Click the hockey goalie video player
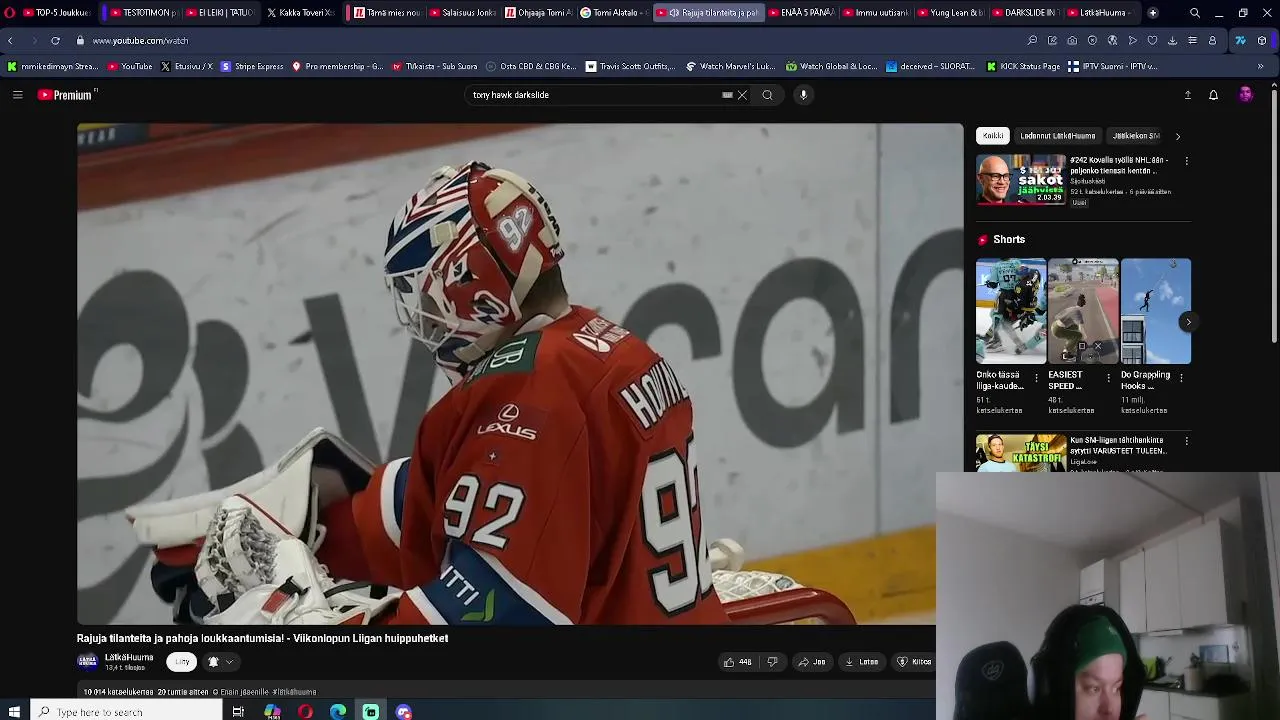The height and width of the screenshot is (720, 1280). click(x=520, y=374)
